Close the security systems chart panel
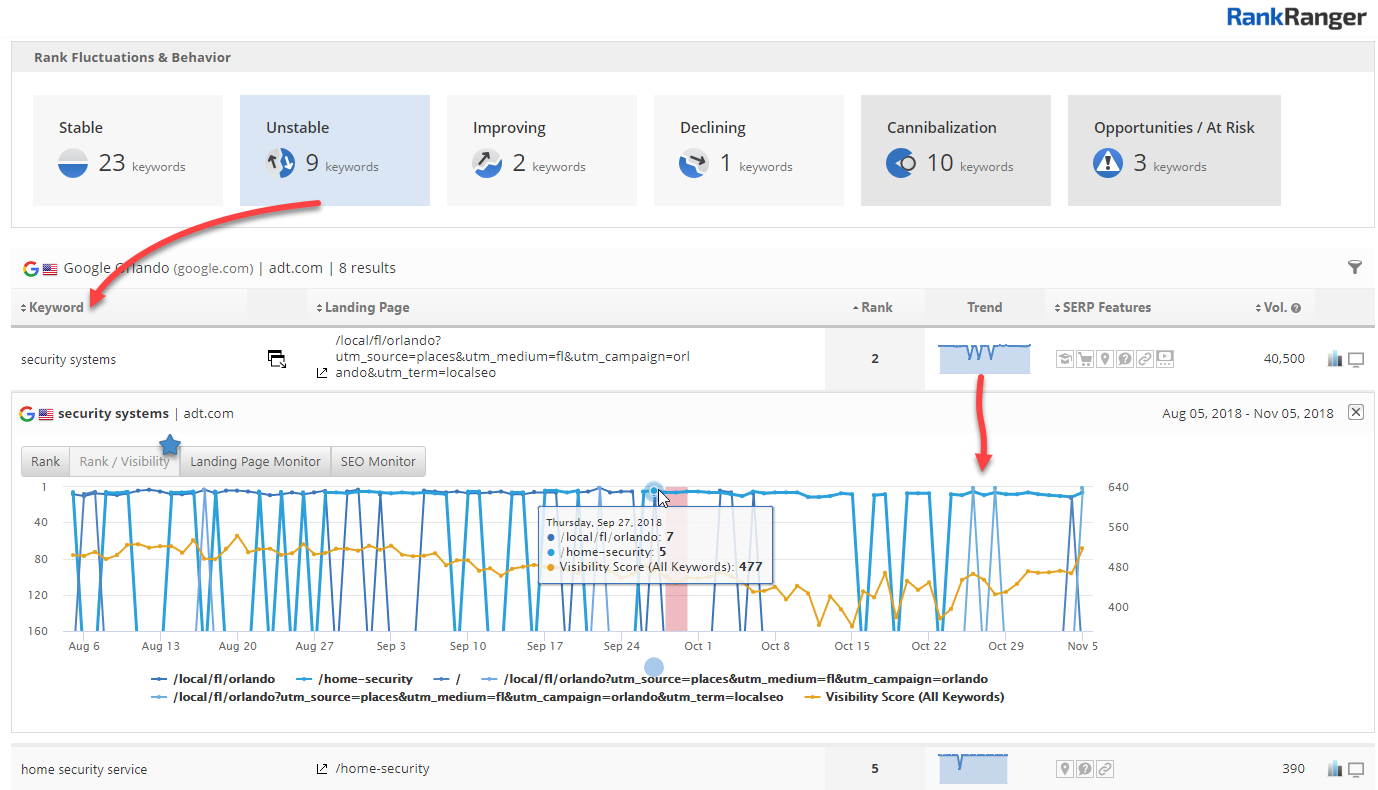This screenshot has width=1378, height=790. click(x=1356, y=412)
